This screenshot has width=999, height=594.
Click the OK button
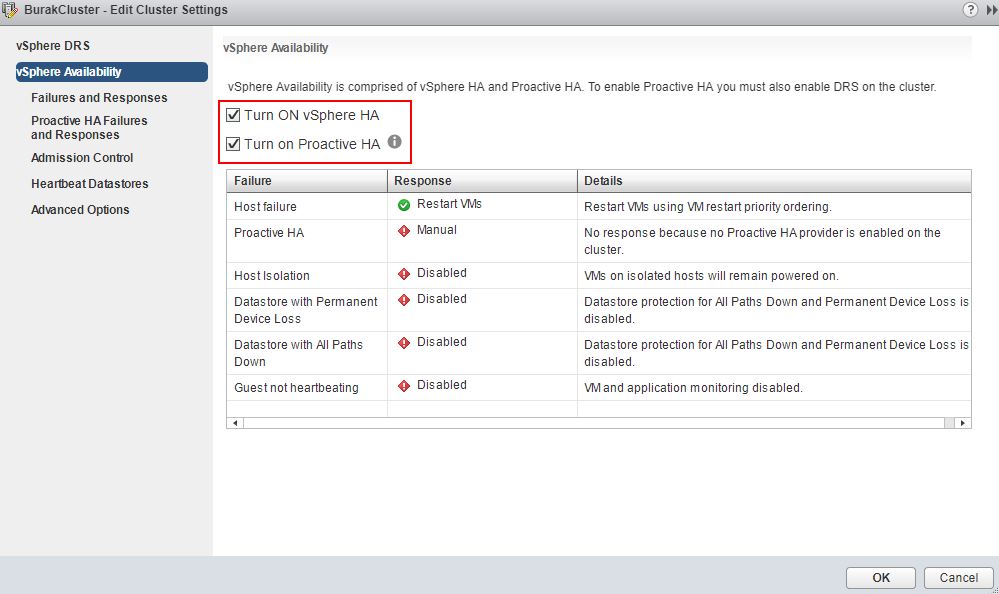[880, 577]
